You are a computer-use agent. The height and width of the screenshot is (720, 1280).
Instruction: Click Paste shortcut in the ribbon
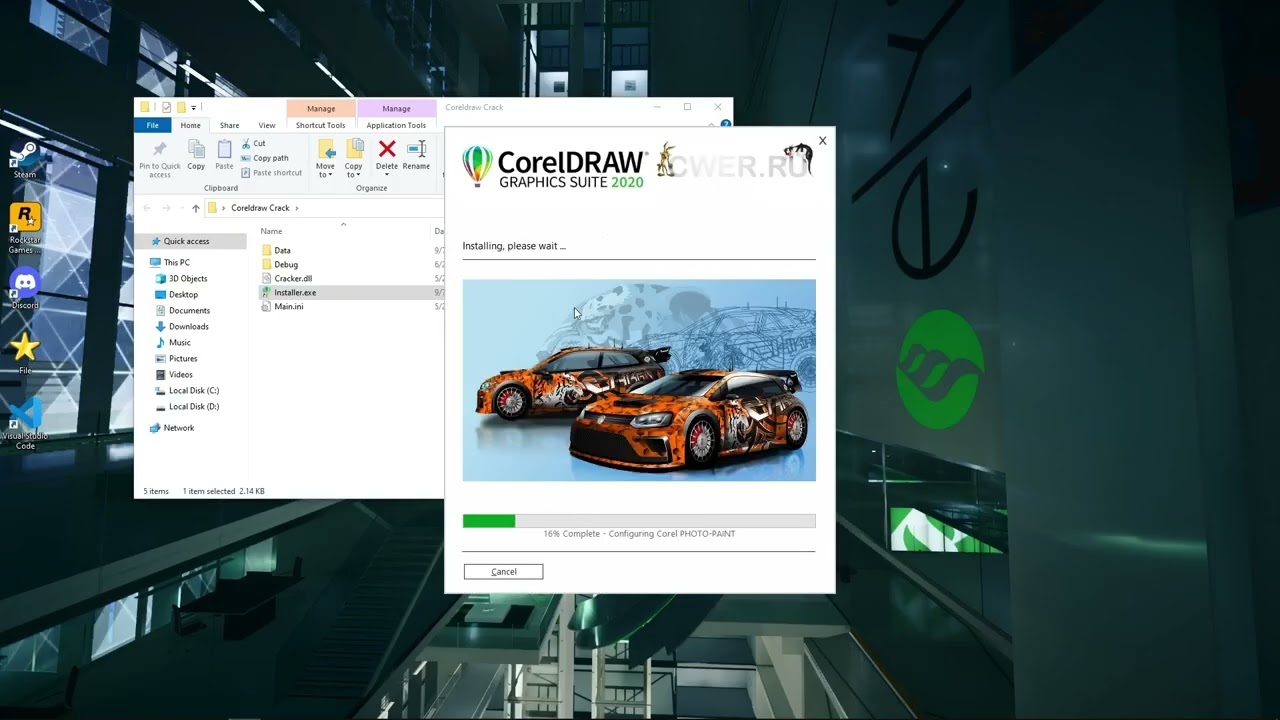271,172
